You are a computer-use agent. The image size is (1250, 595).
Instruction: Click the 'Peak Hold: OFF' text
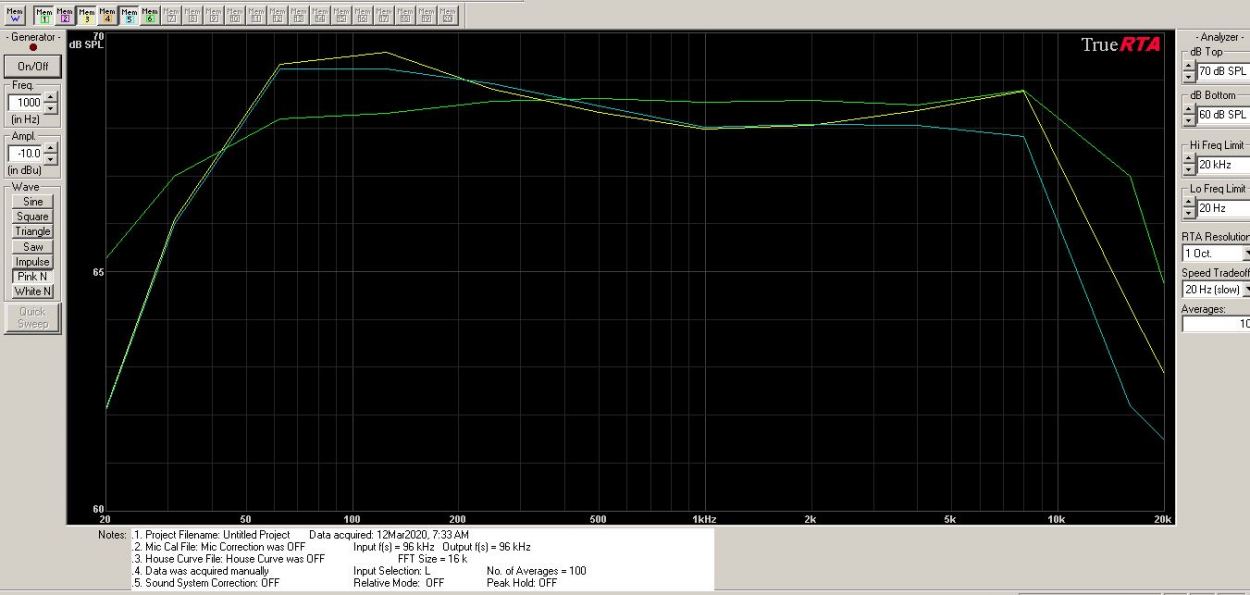click(521, 583)
